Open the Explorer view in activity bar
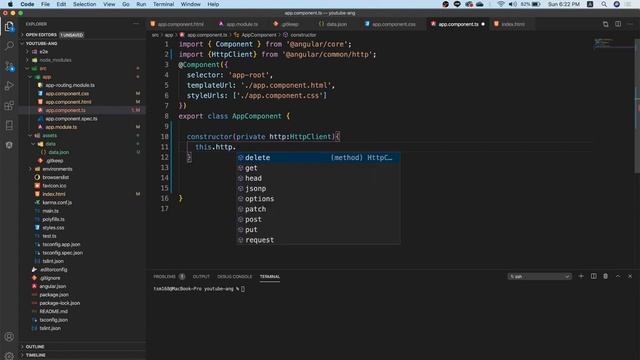Image resolution: width=640 pixels, height=360 pixels. 9,27
